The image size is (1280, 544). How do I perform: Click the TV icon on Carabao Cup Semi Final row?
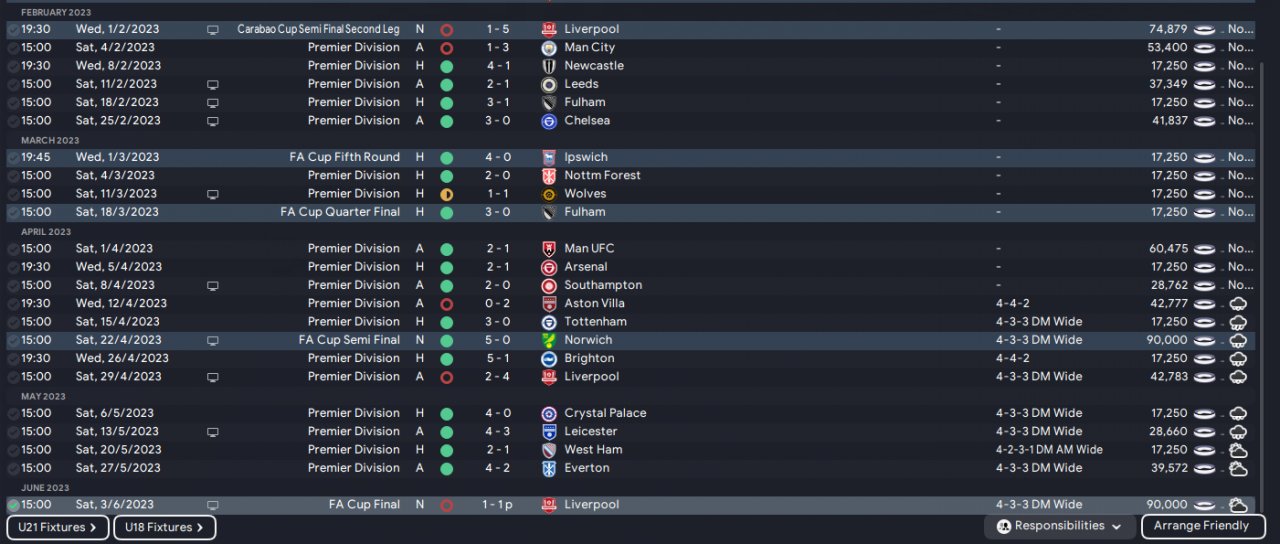point(212,30)
